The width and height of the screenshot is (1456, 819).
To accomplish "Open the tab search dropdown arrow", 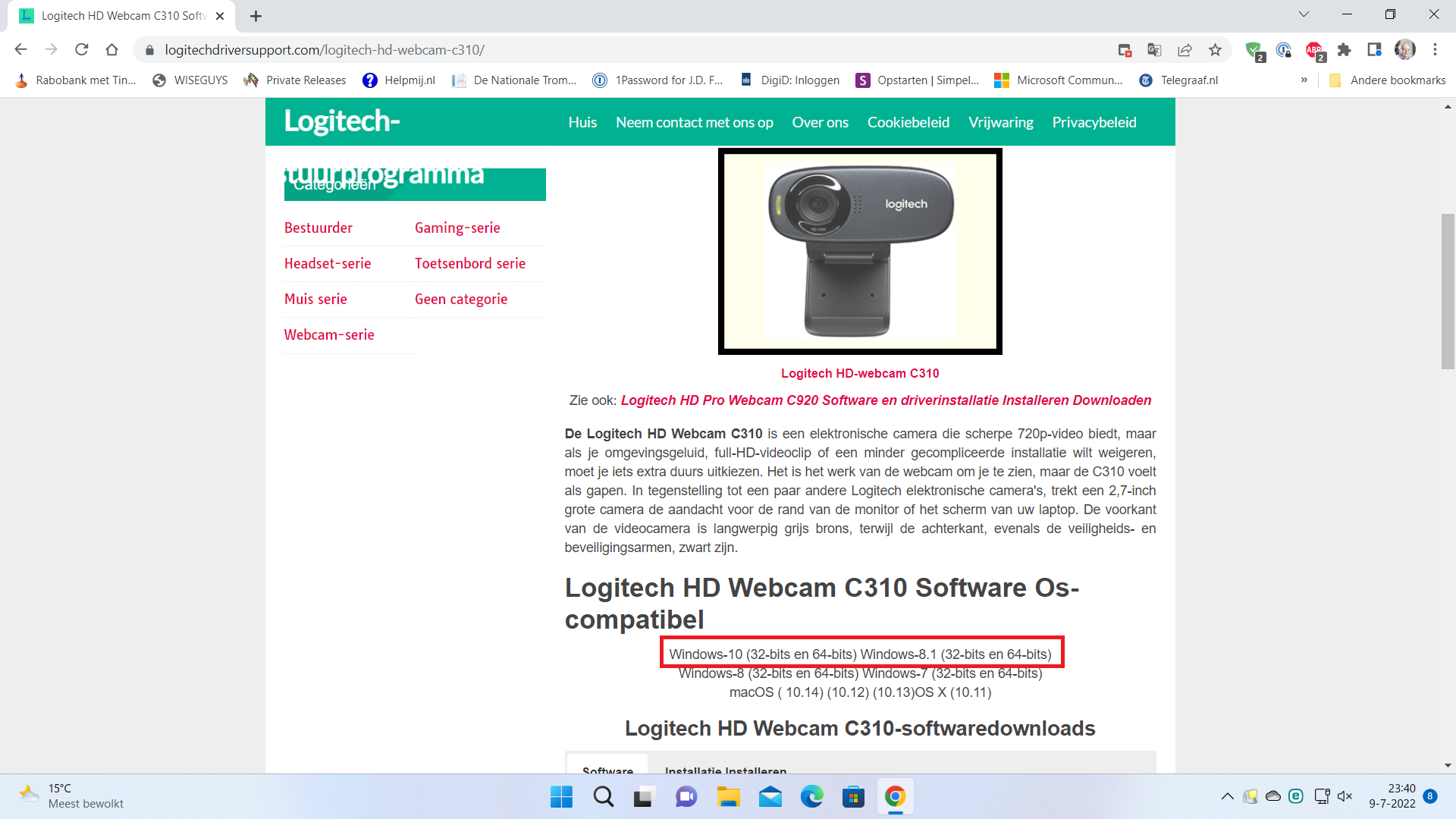I will 1304,14.
